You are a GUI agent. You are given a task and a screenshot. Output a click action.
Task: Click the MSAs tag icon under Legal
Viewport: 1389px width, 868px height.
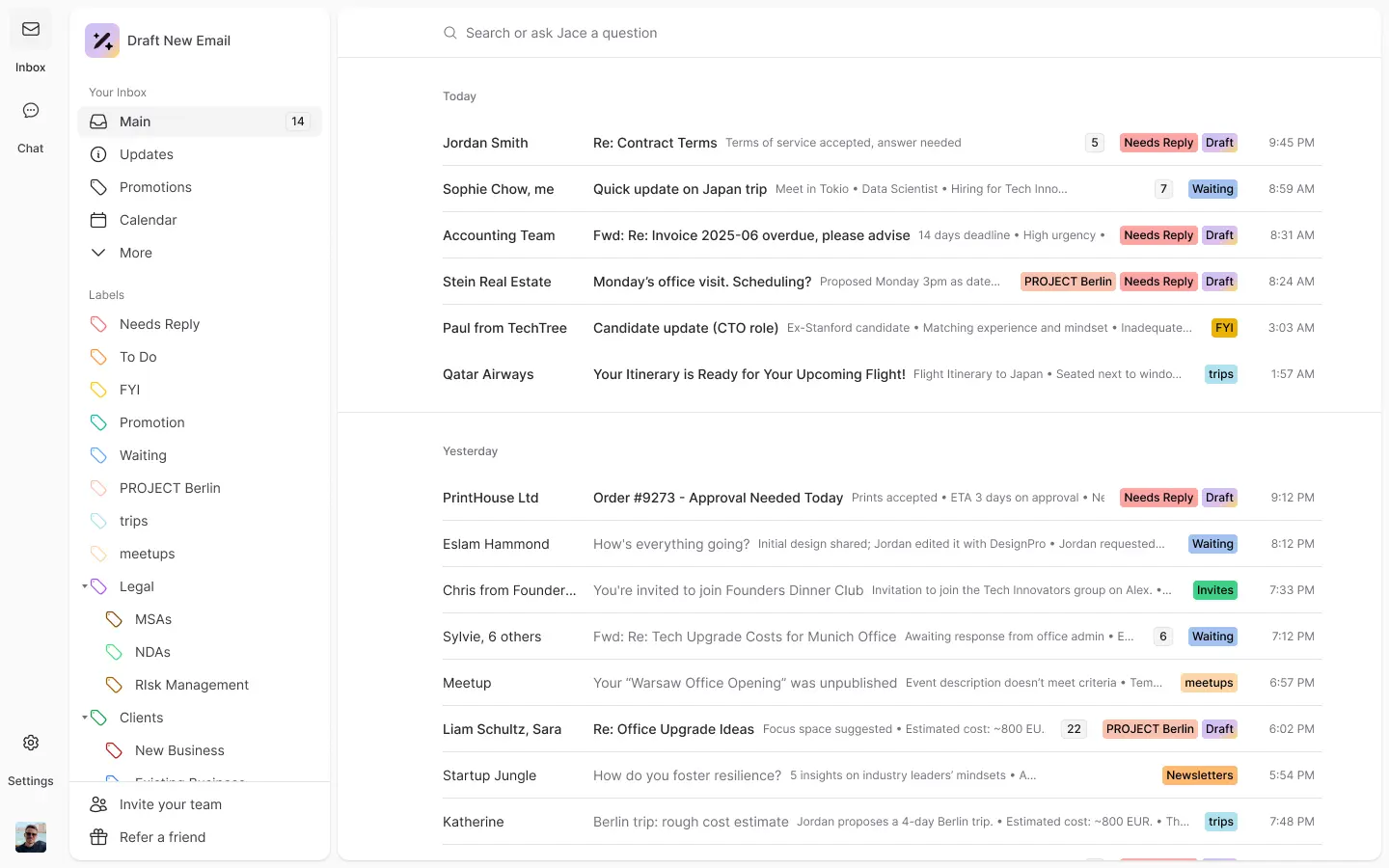(116, 619)
